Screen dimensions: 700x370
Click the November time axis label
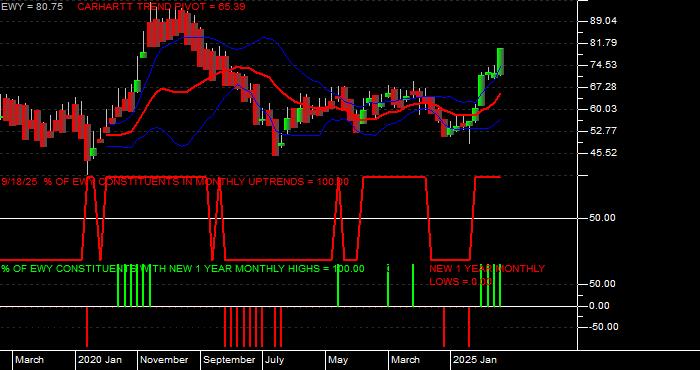[165, 360]
